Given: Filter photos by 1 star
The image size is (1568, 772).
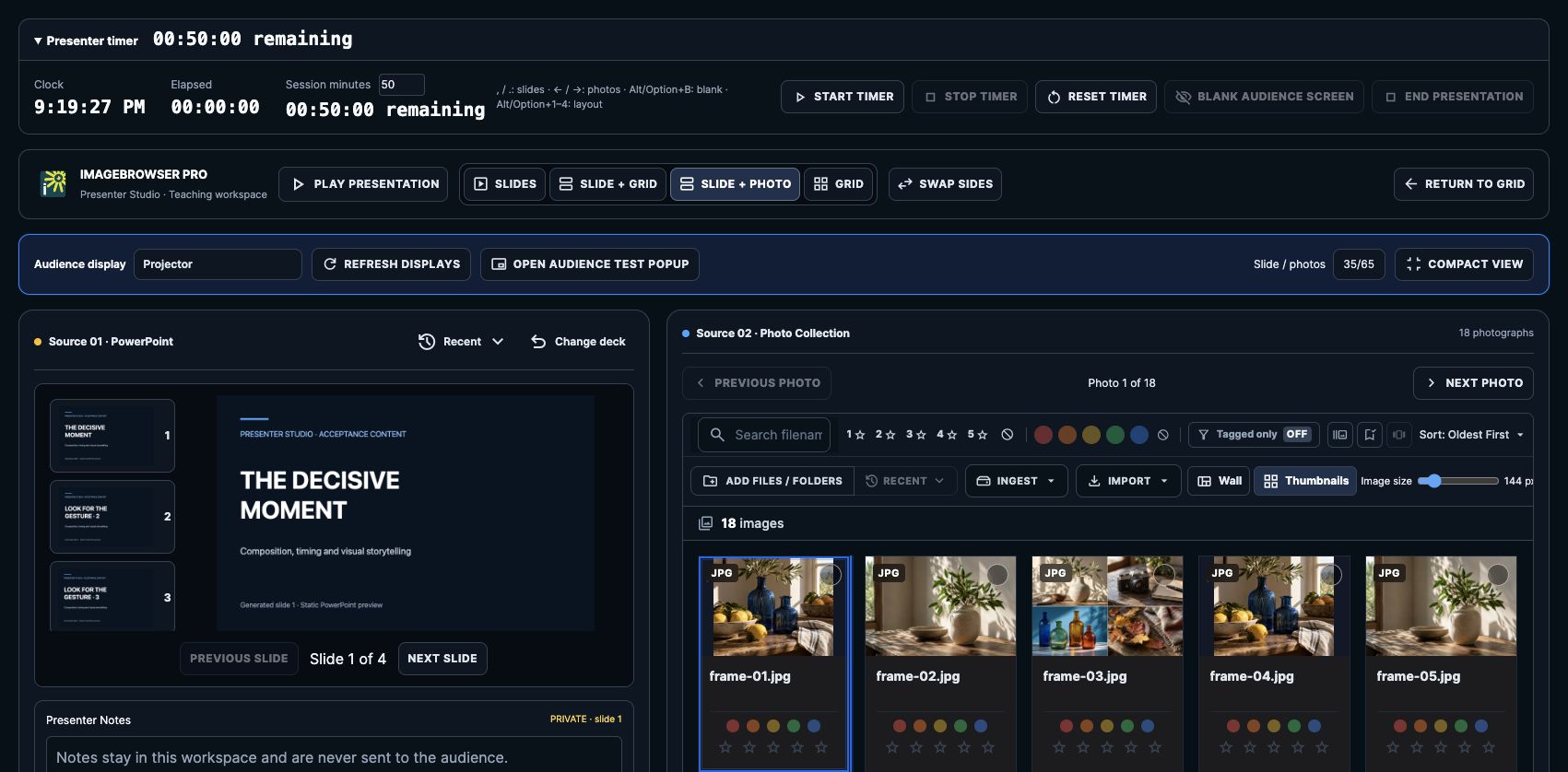Looking at the screenshot, I should tap(855, 435).
